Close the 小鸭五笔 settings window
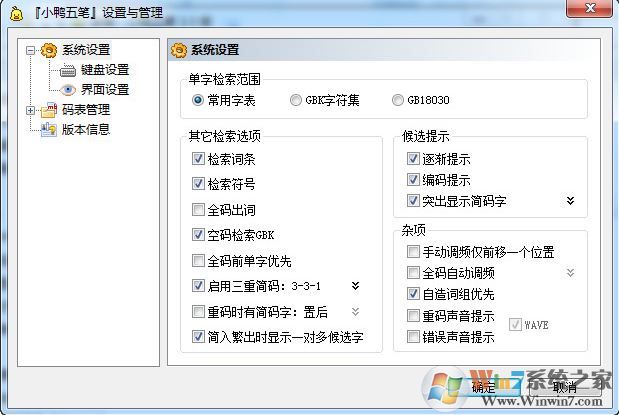The height and width of the screenshot is (415, 619). [x=590, y=9]
